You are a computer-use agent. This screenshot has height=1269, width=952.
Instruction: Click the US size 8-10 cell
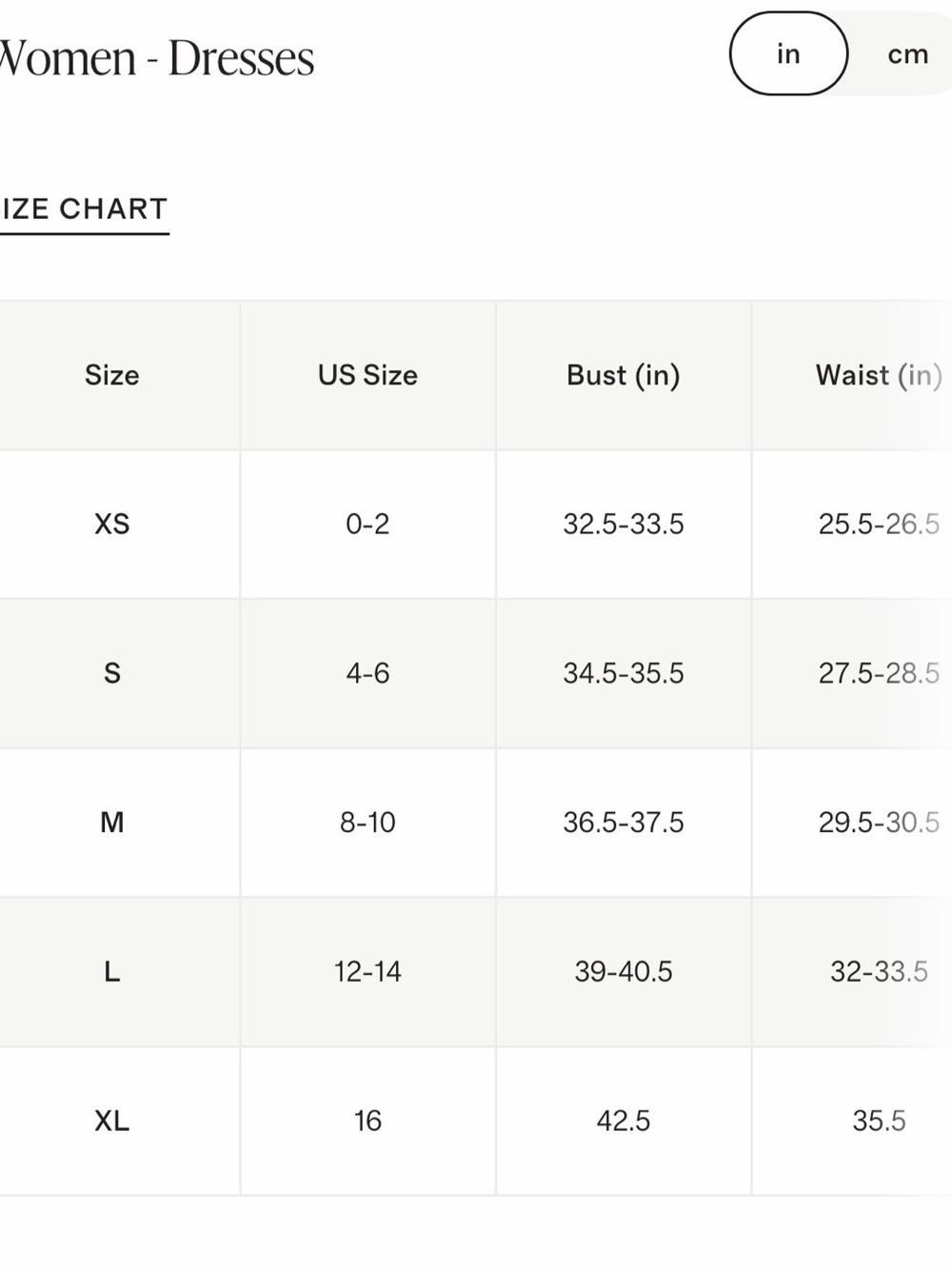point(367,822)
